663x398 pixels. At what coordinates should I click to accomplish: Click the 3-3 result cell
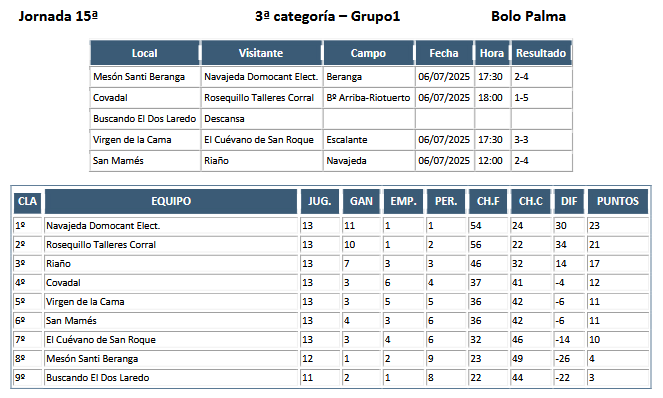pos(541,140)
